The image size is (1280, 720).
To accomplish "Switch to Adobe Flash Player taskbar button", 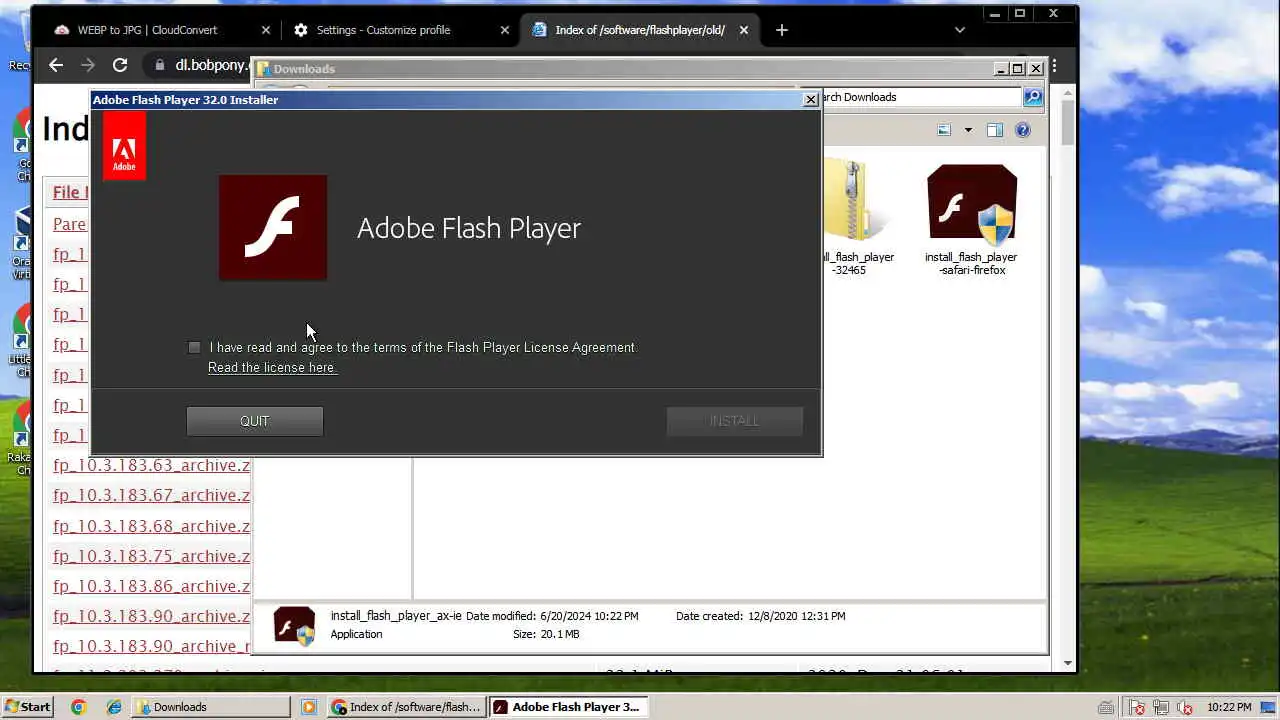I will pyautogui.click(x=567, y=707).
